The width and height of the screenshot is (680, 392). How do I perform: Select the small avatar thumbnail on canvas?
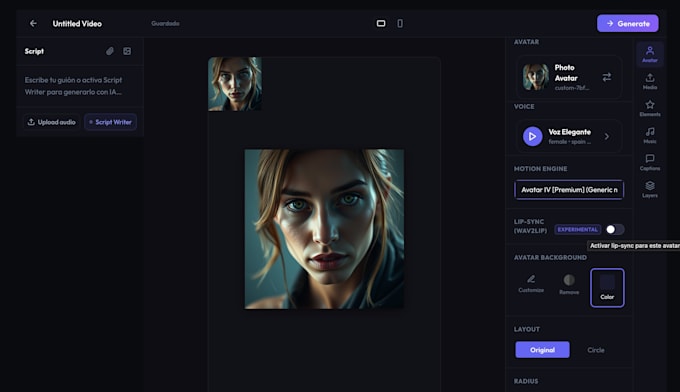coord(235,84)
